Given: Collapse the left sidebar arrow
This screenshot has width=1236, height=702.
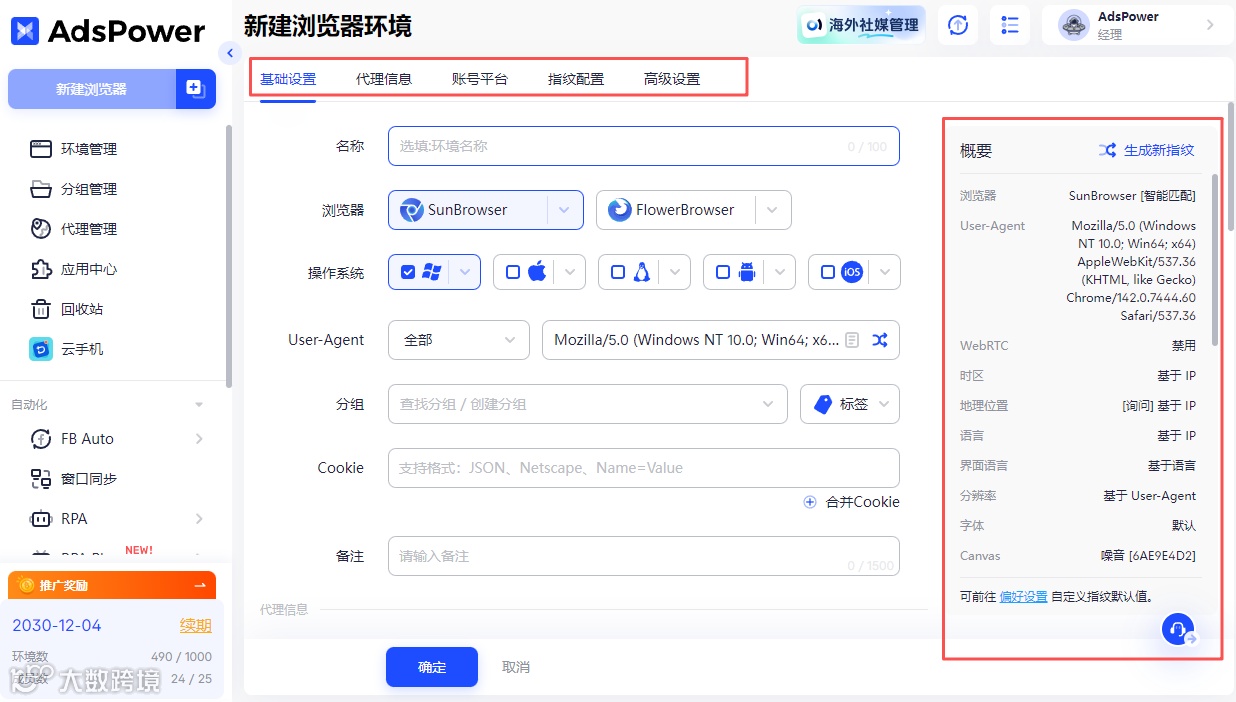Looking at the screenshot, I should [x=230, y=53].
